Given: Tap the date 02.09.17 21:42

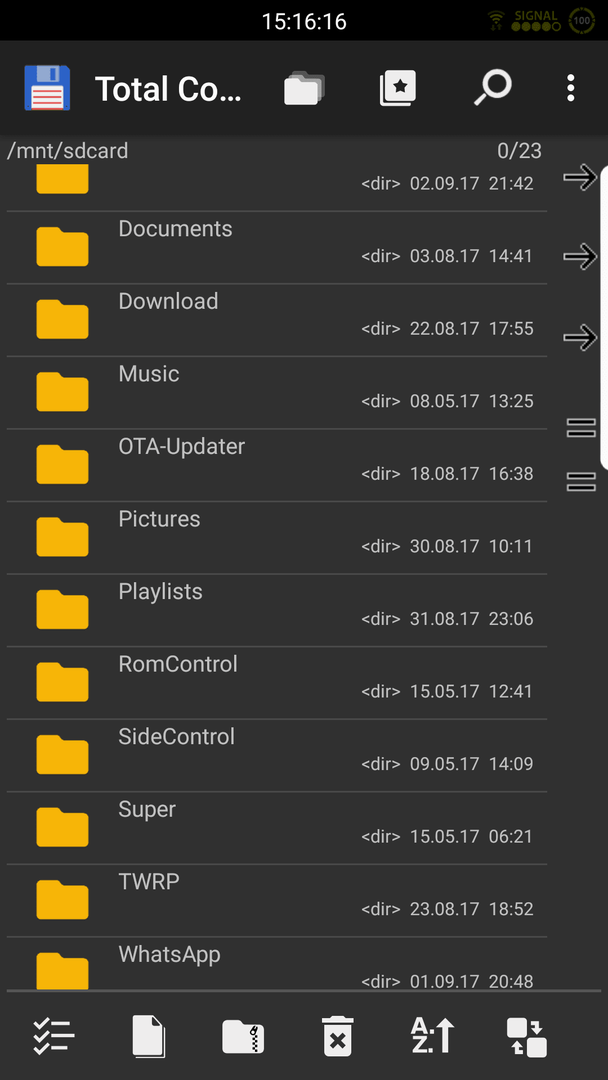Looking at the screenshot, I should click(472, 184).
